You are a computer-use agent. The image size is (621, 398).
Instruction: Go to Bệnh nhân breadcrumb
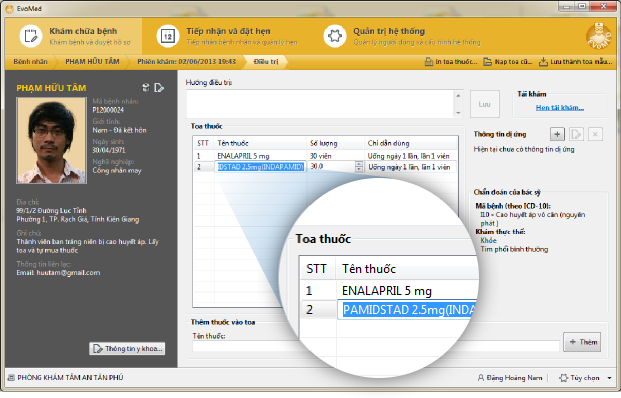[x=30, y=62]
